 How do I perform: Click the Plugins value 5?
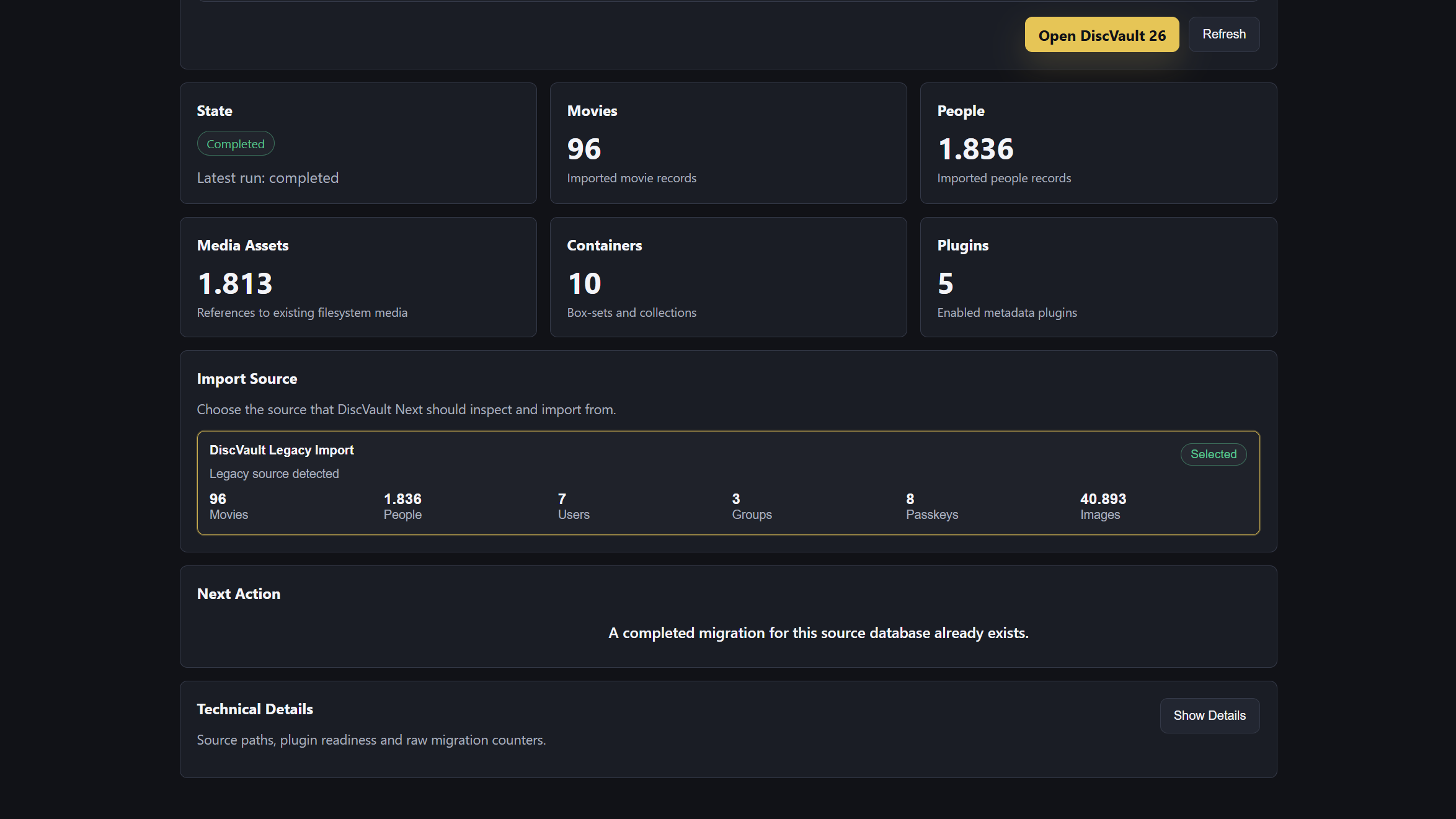click(x=946, y=284)
